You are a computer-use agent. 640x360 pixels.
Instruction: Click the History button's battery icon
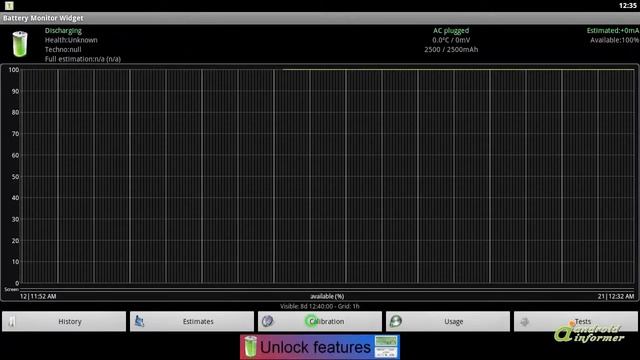(x=12, y=322)
